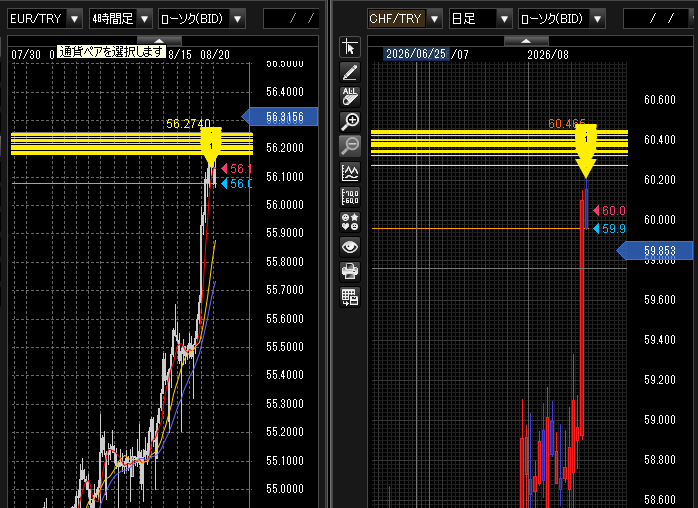Click the 56.4000 price axis value
Image resolution: width=698 pixels, height=508 pixels.
pos(285,92)
